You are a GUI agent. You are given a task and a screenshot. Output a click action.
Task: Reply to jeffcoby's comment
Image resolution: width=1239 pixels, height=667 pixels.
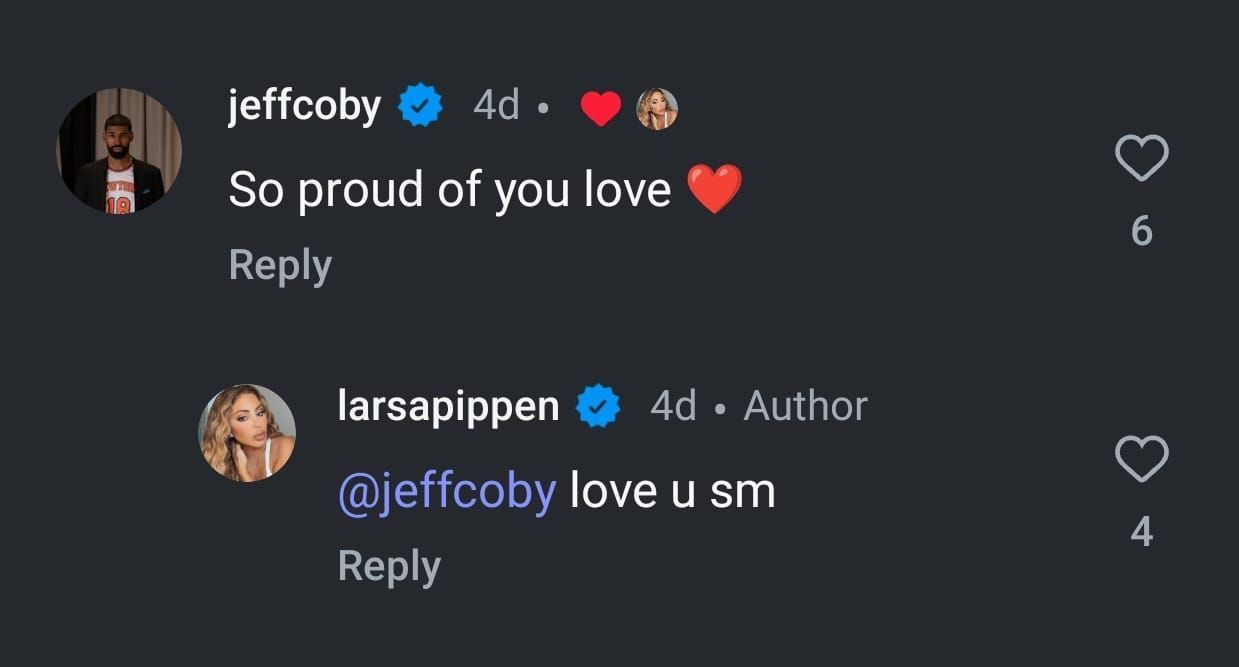pyautogui.click(x=280, y=266)
